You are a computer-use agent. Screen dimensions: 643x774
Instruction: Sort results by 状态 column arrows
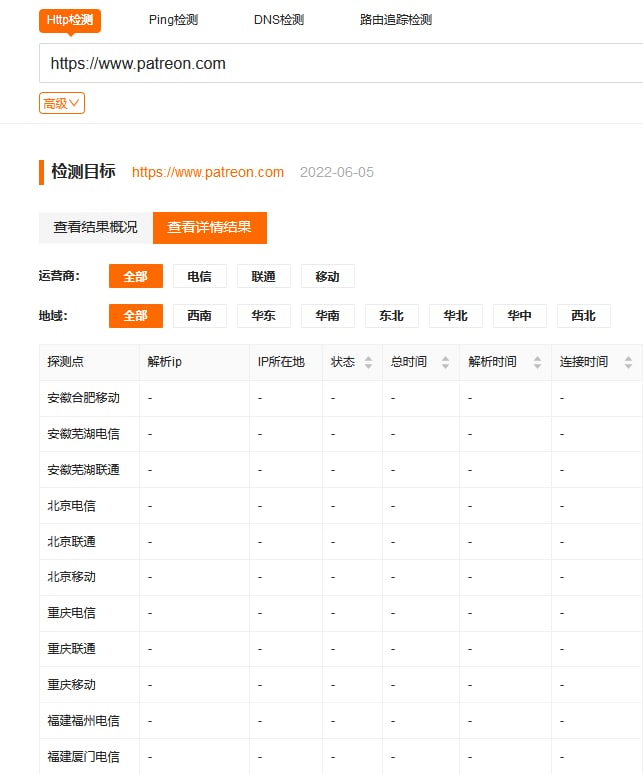tap(368, 362)
